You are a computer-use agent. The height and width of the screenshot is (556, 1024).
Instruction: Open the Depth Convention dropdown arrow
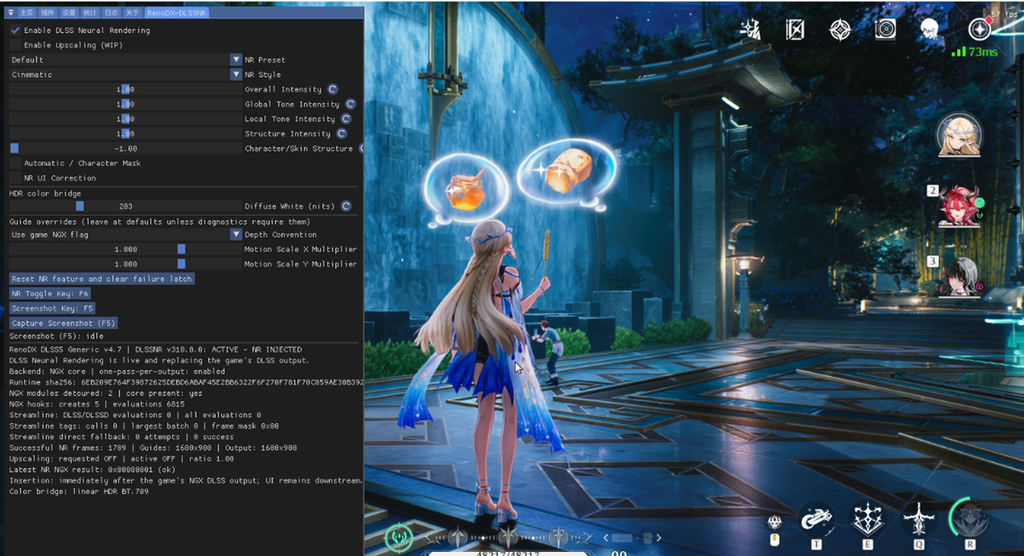(x=236, y=234)
